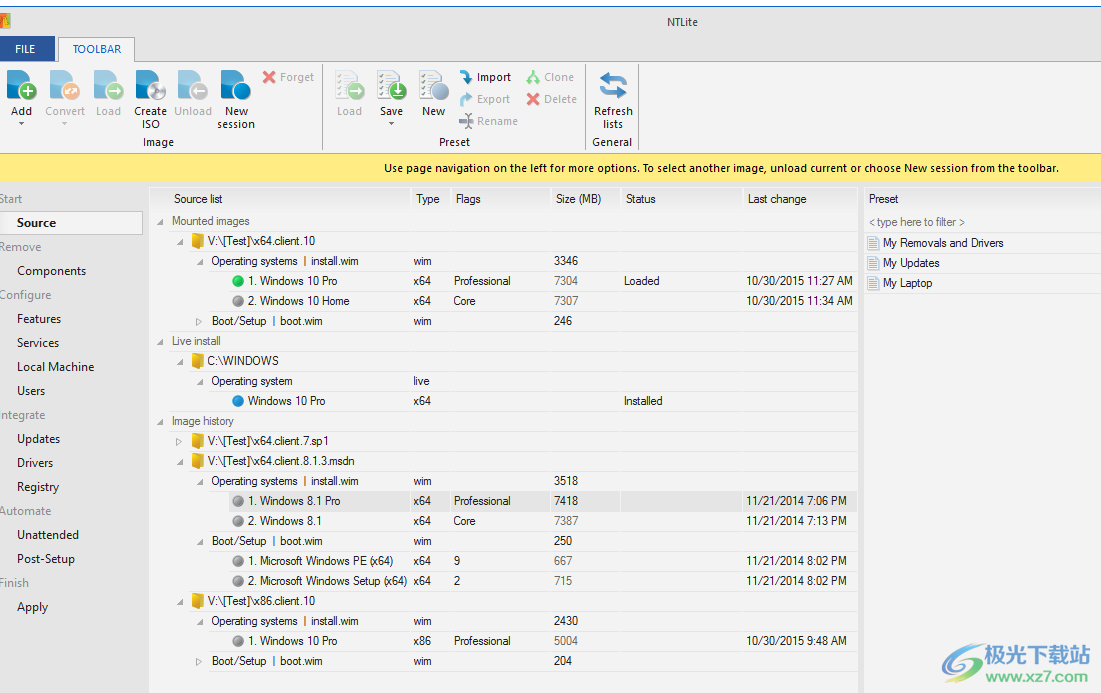Clone the preset
The height and width of the screenshot is (693, 1101).
550,77
